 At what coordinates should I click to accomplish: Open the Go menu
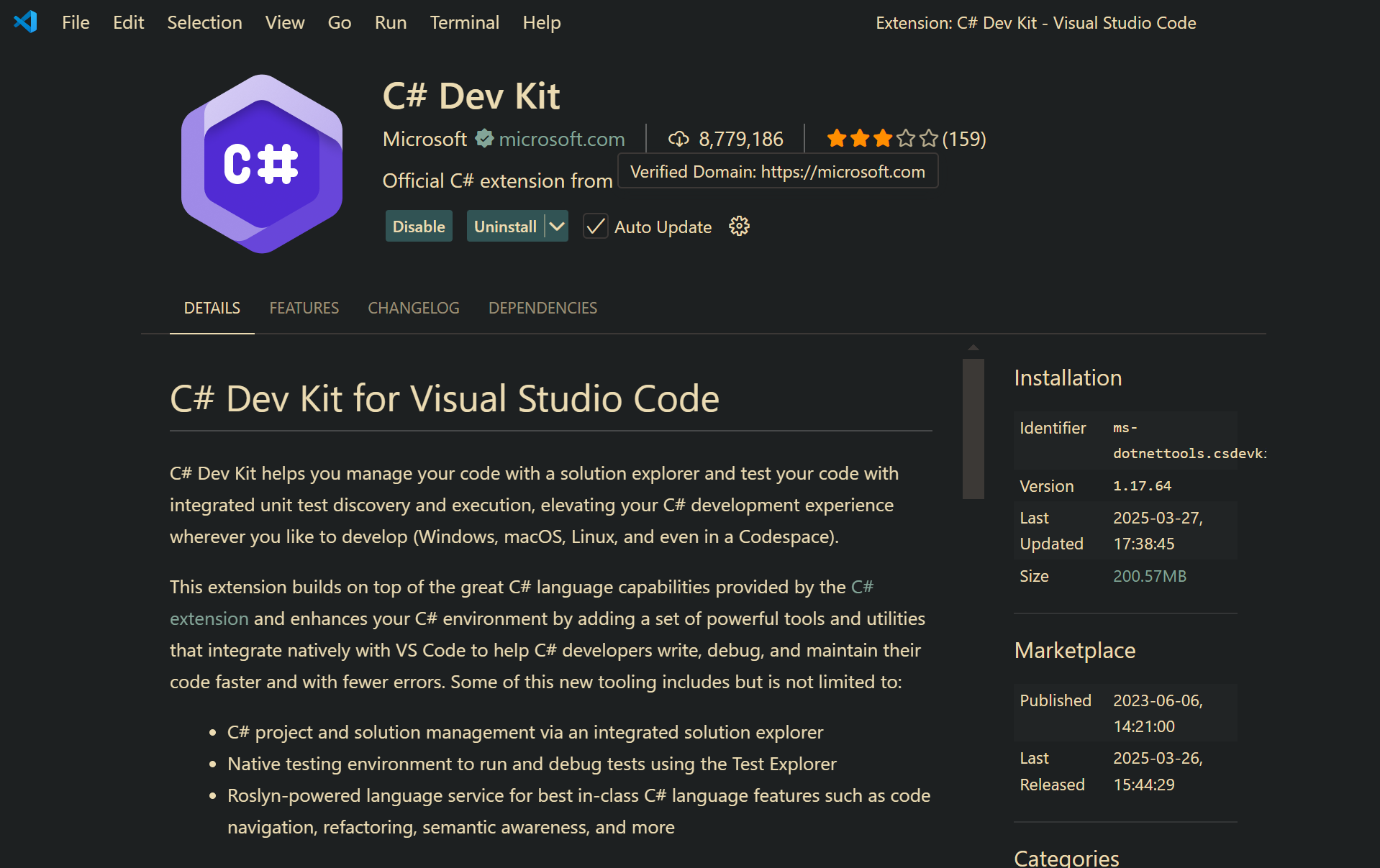[340, 22]
